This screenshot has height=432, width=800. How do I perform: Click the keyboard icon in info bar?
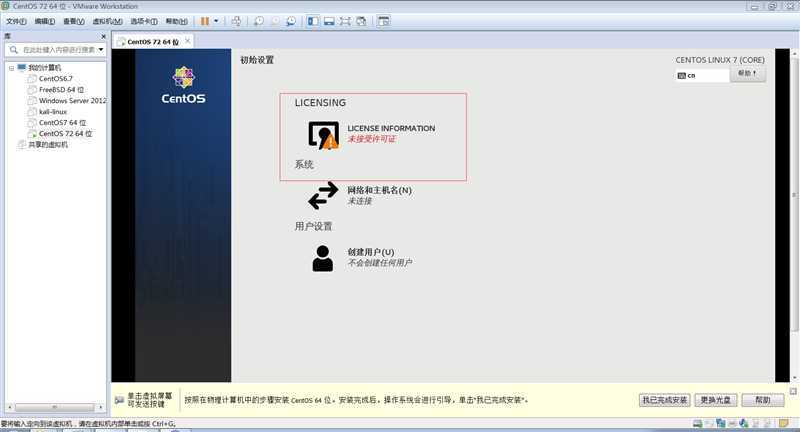pos(119,400)
